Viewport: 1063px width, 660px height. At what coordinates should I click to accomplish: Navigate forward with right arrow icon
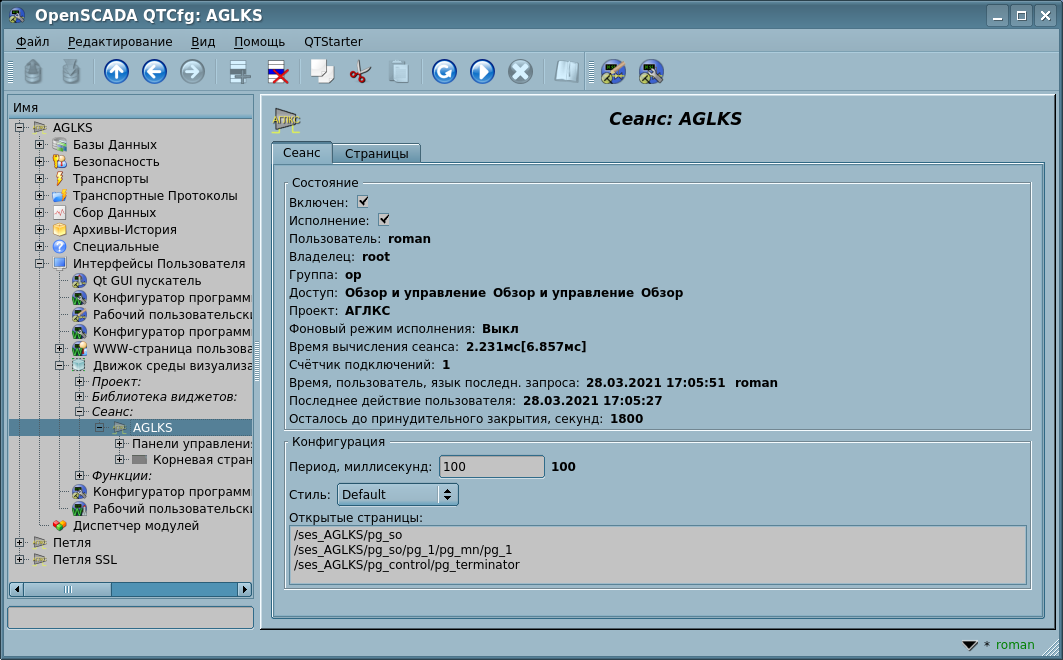(192, 72)
